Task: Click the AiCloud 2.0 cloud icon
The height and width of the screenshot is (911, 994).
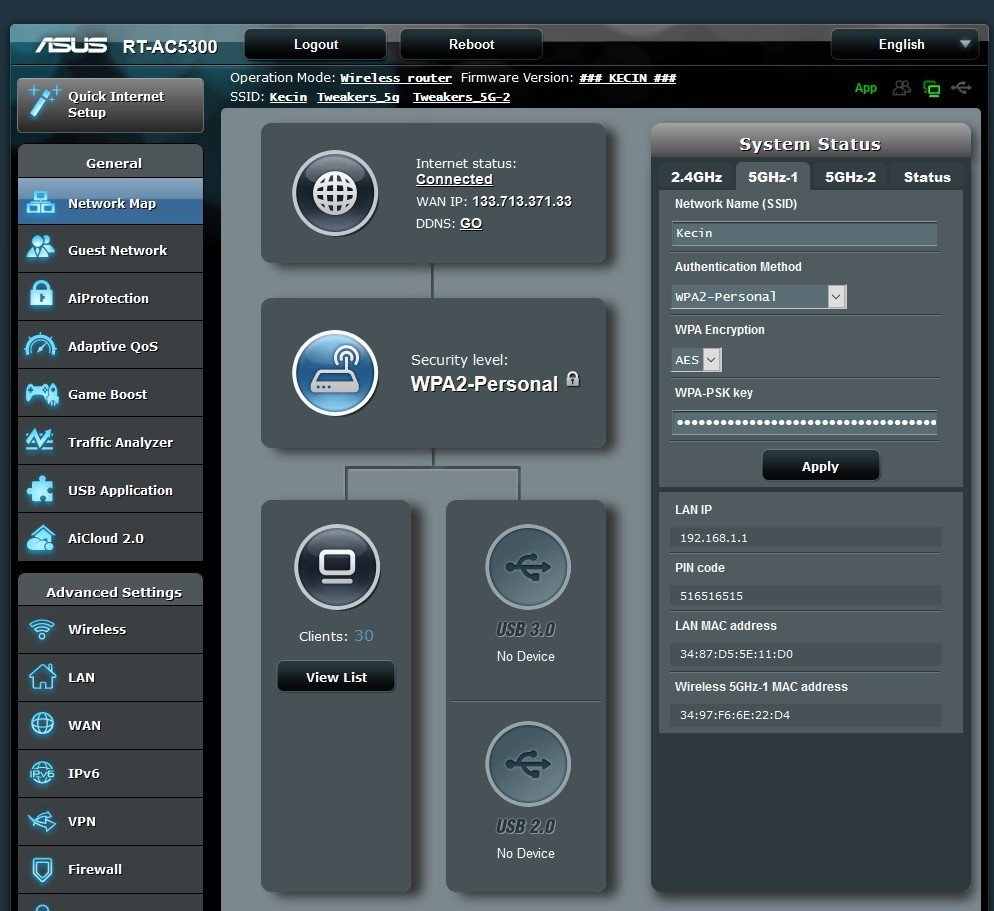Action: pyautogui.click(x=41, y=538)
